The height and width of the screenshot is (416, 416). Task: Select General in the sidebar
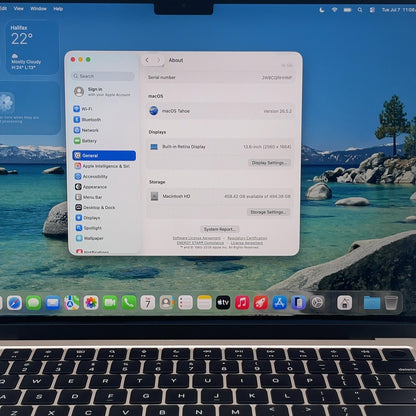click(x=104, y=156)
